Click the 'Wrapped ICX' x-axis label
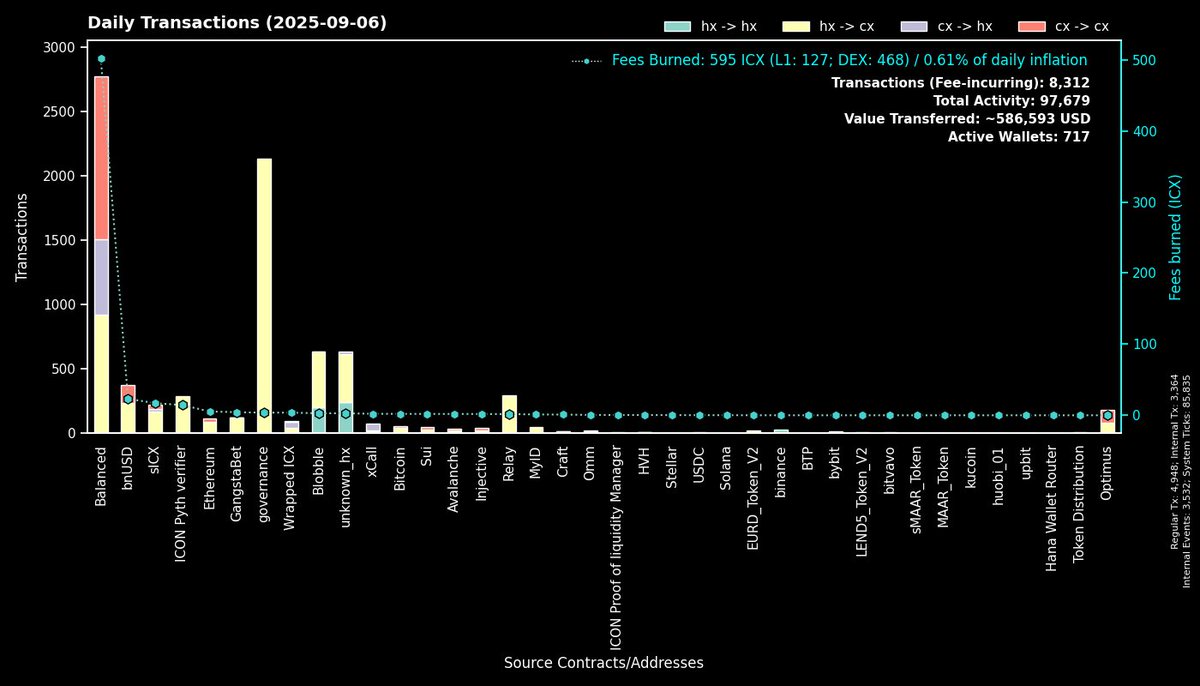Screen dimensions: 1200x686 click(291, 486)
